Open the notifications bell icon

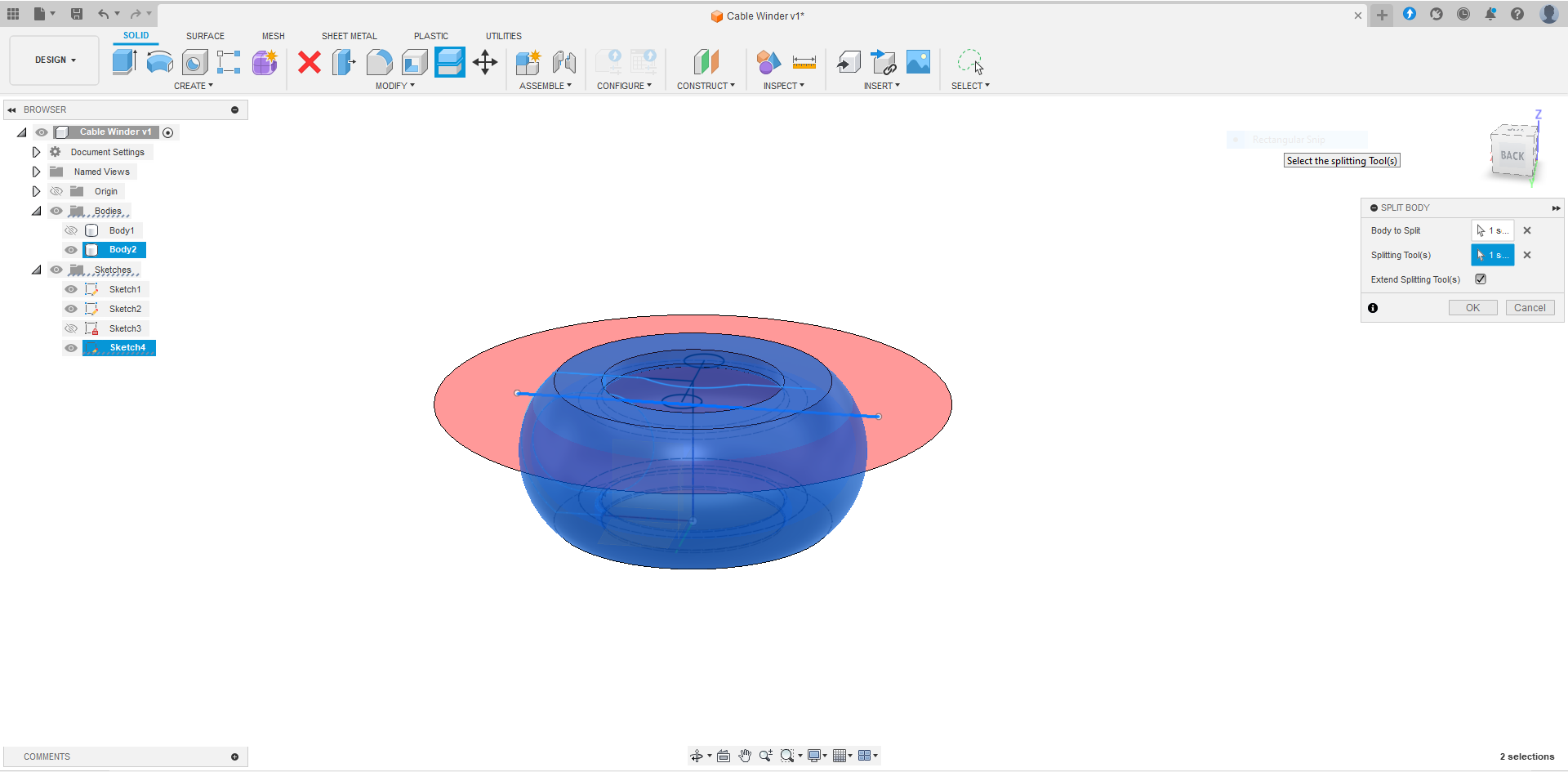1490,14
